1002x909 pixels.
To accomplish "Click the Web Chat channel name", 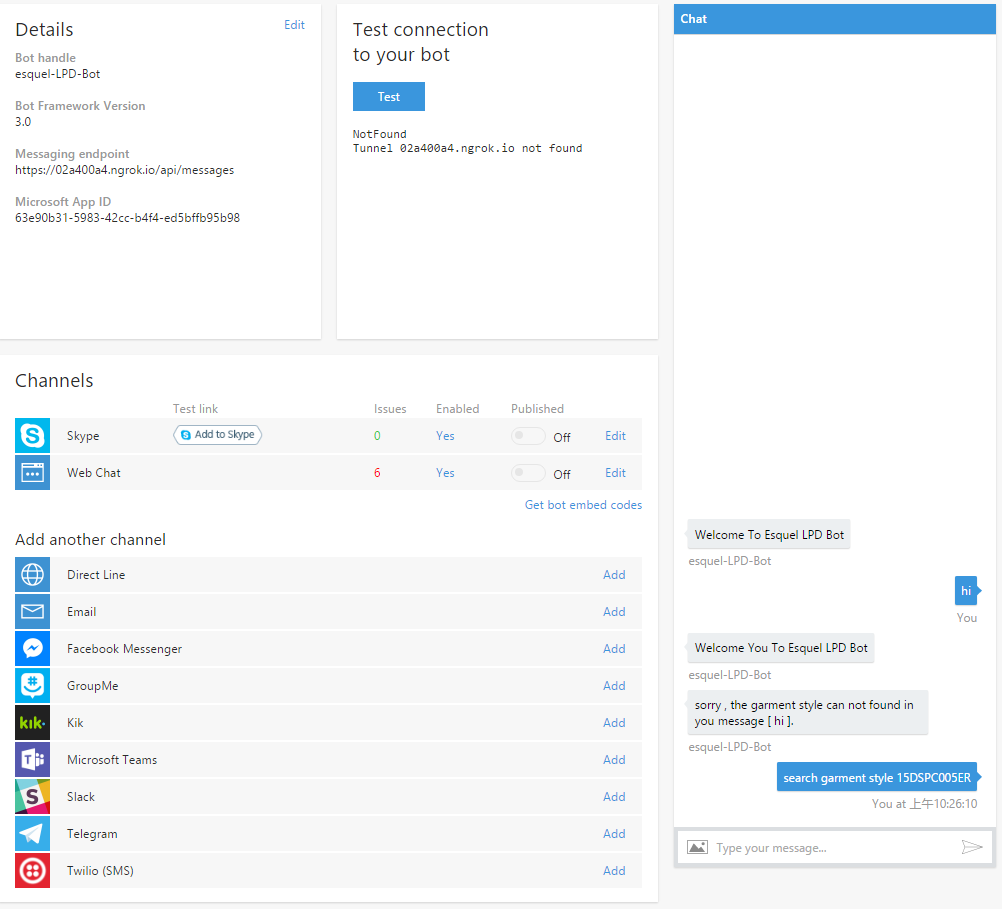I will point(94,472).
